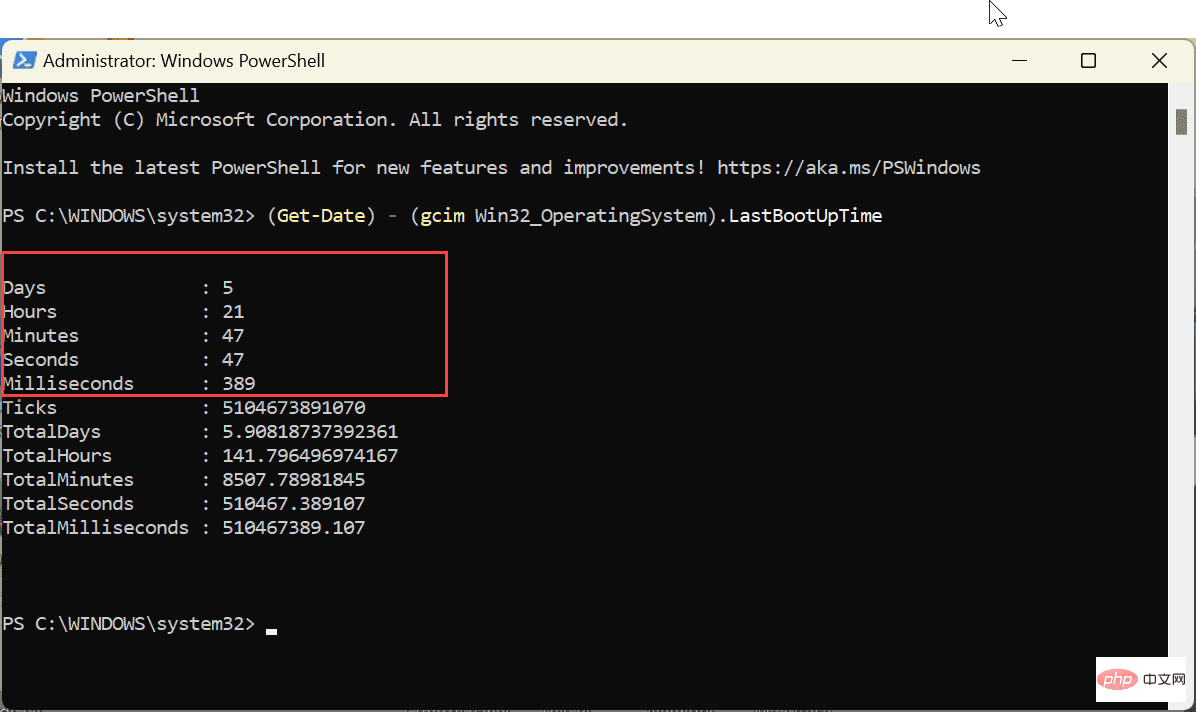The width and height of the screenshot is (1196, 712).
Task: Click the "Seconds" label in the output
Action: [x=41, y=359]
